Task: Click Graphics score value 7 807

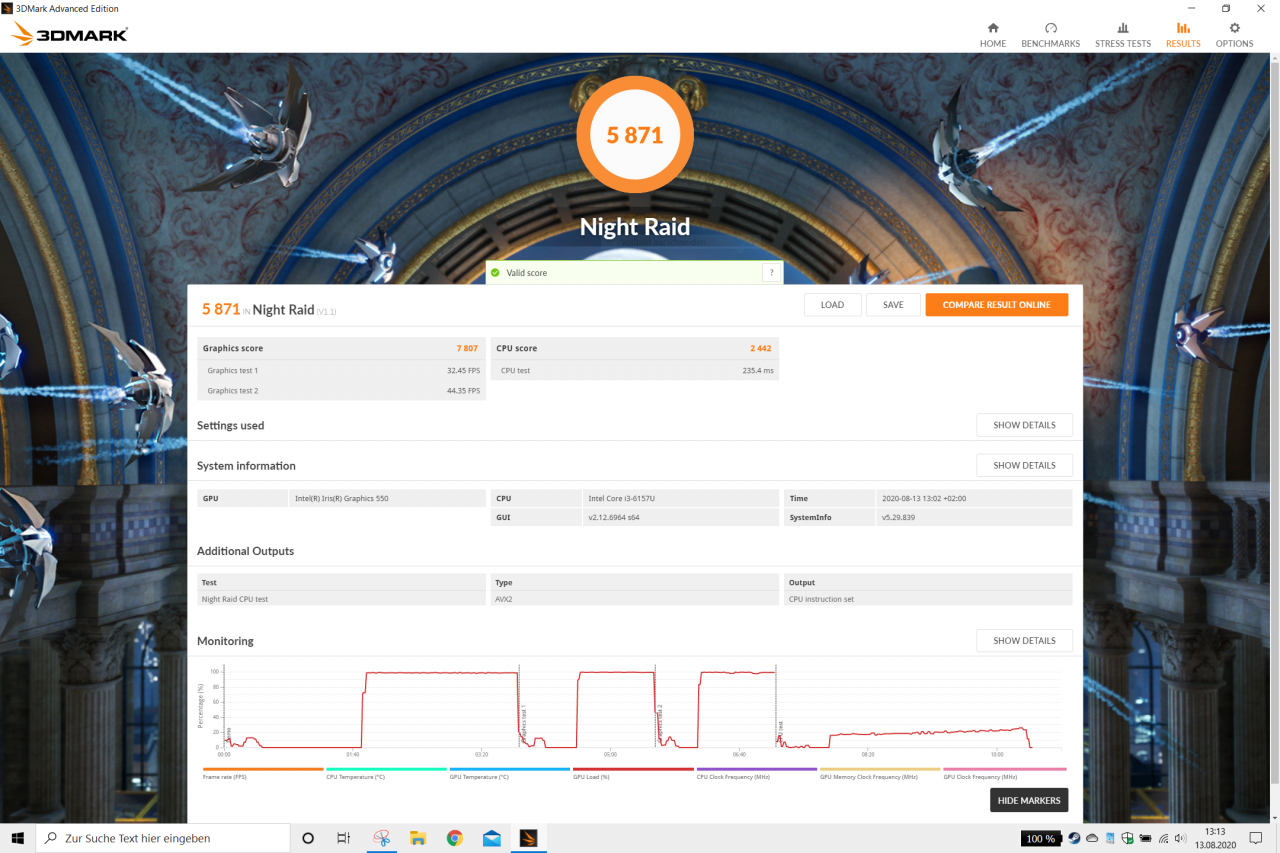Action: (x=467, y=349)
